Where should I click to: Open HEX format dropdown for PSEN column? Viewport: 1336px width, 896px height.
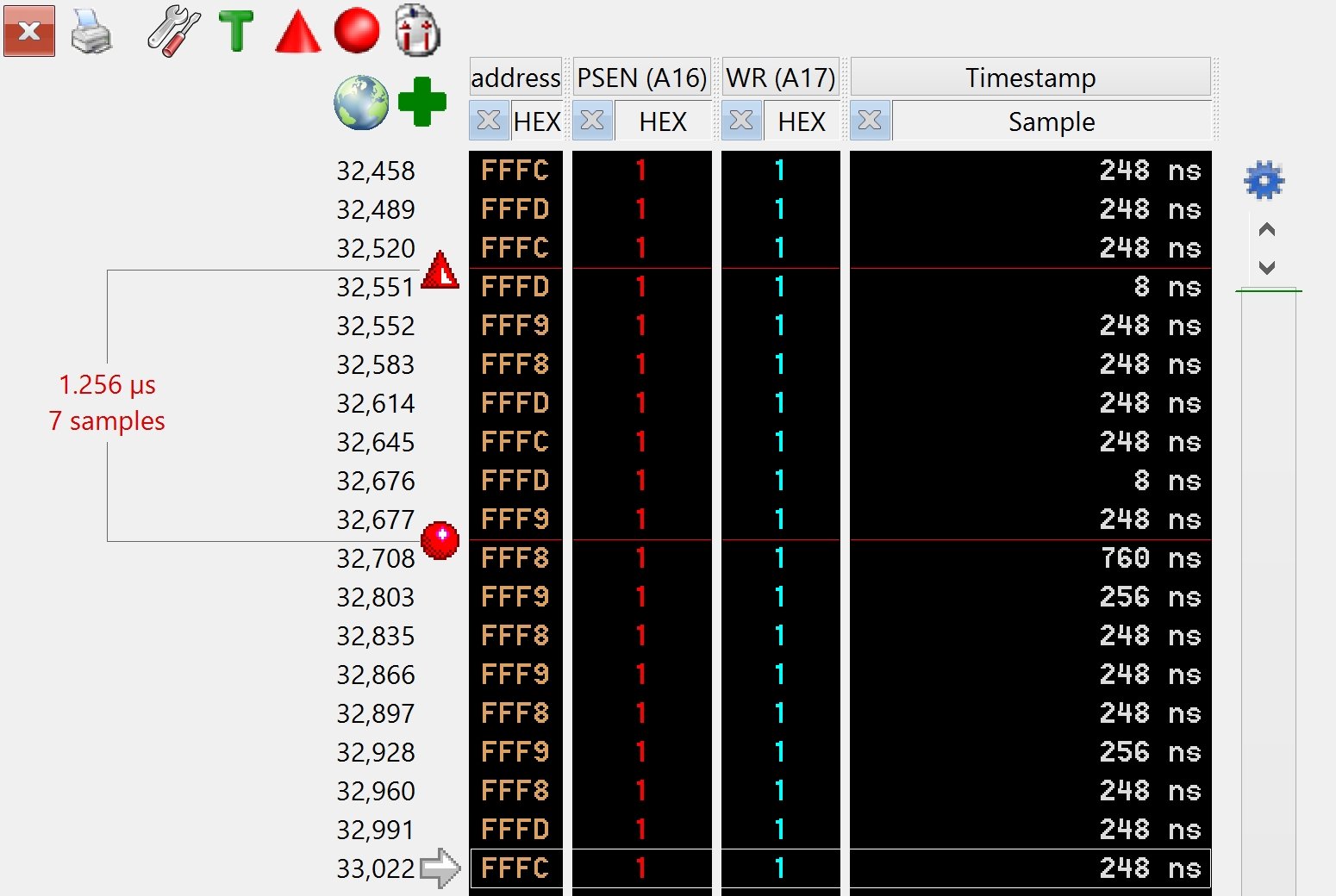click(x=663, y=121)
